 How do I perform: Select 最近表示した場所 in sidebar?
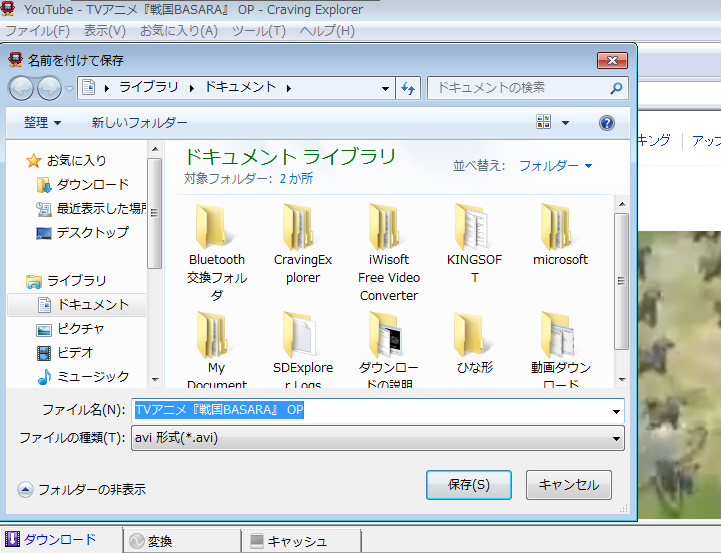pos(91,209)
